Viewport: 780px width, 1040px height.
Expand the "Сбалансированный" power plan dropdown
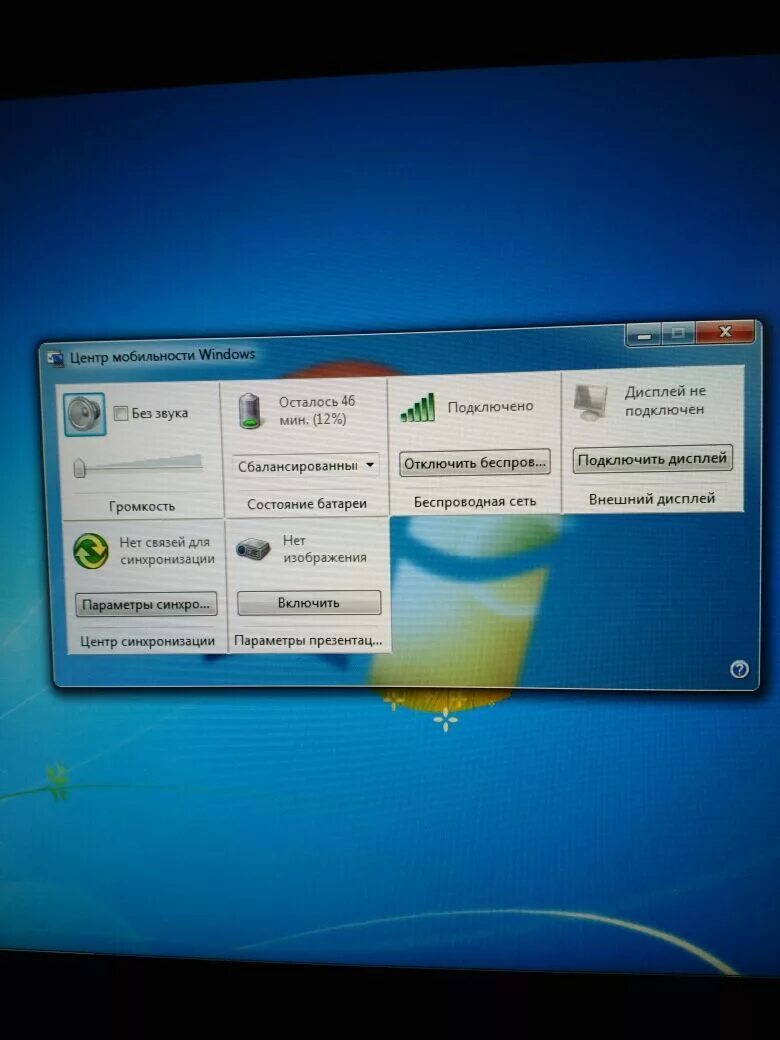(306, 466)
